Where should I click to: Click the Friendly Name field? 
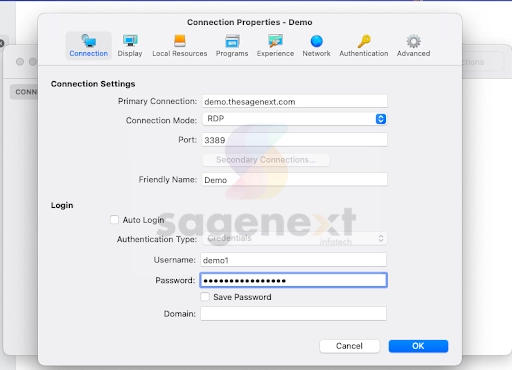(x=294, y=180)
